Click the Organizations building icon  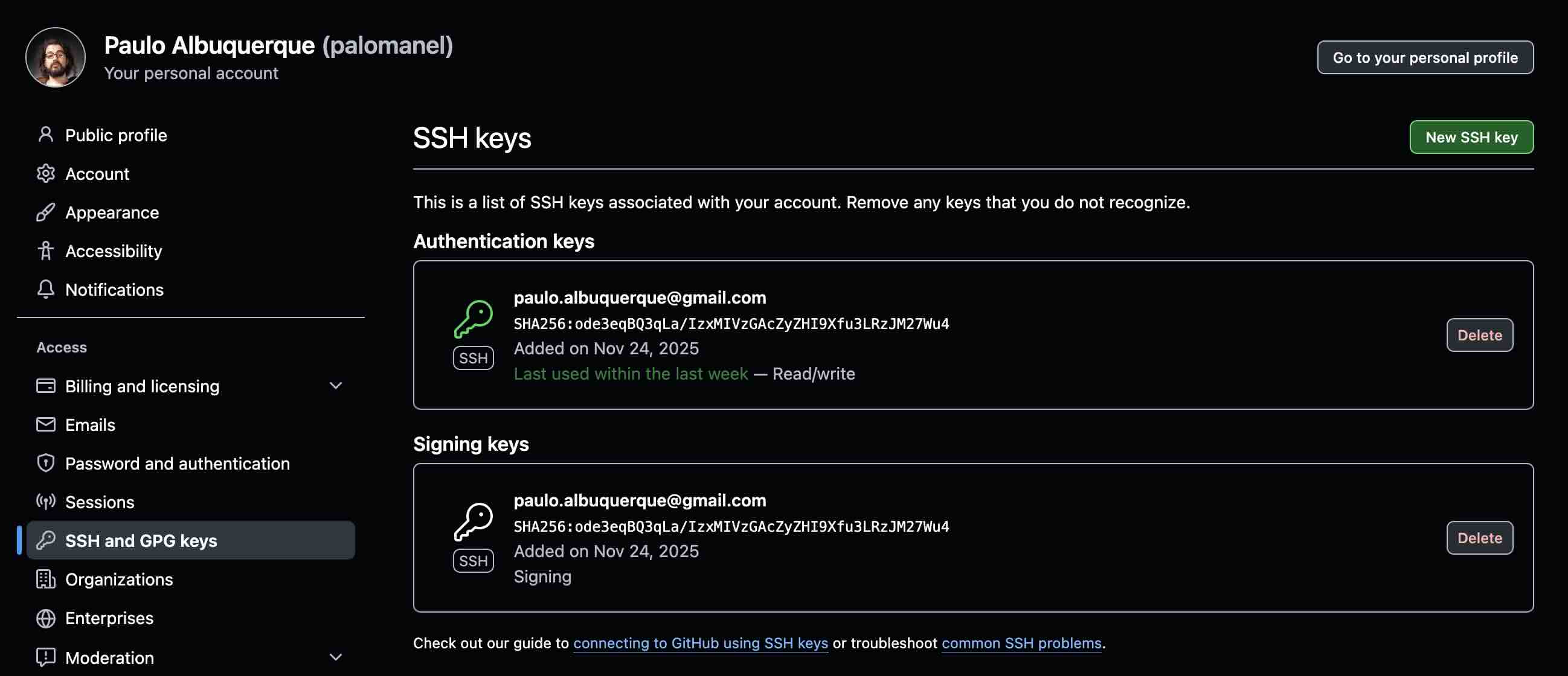46,579
